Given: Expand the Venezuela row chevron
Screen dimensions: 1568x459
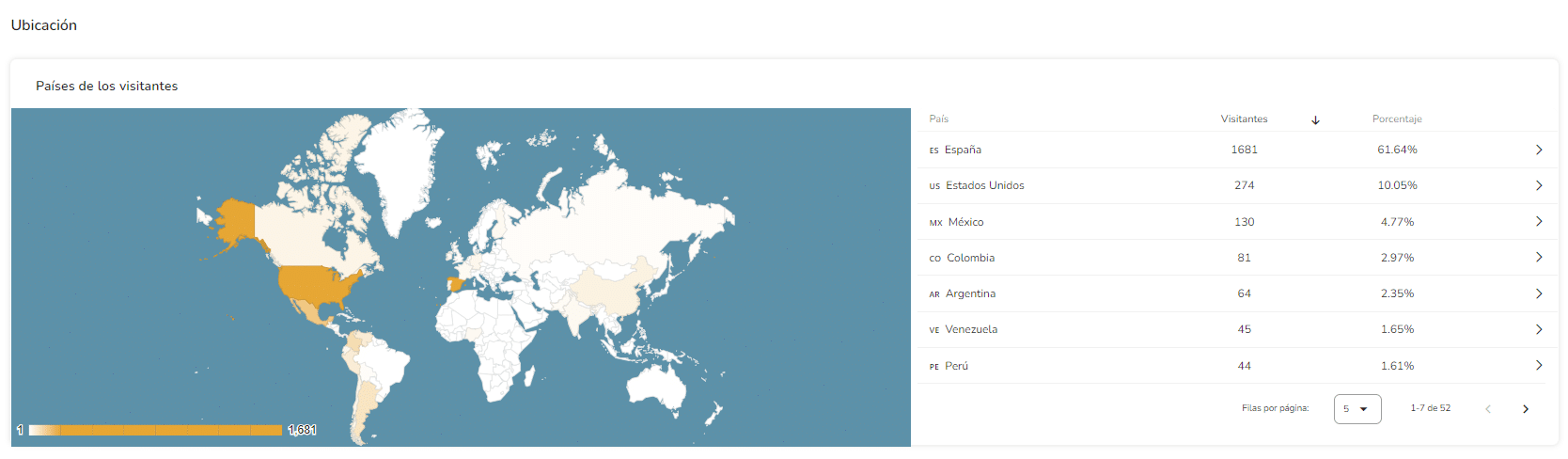Looking at the screenshot, I should (1539, 329).
